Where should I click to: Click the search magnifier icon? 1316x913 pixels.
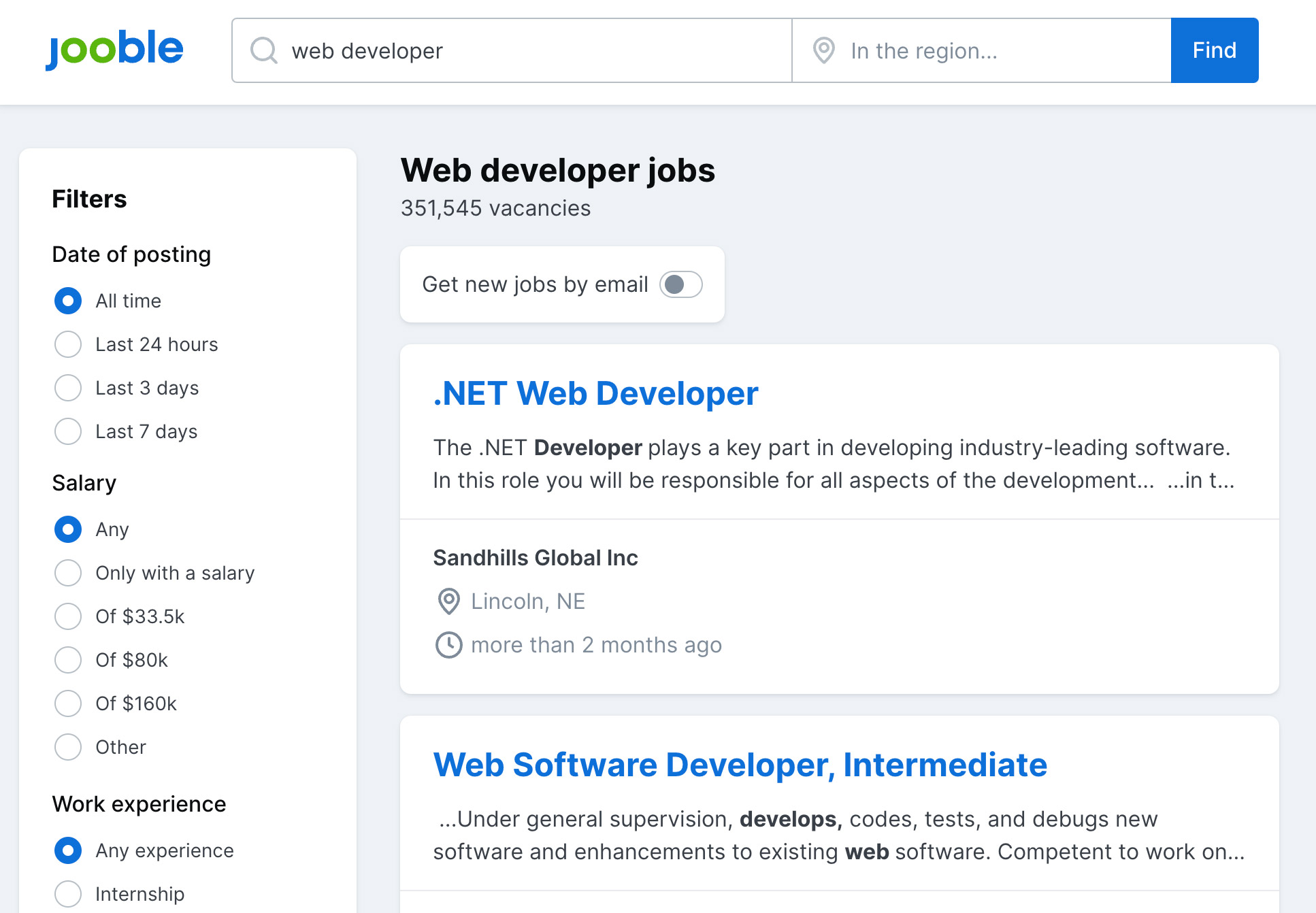click(264, 50)
